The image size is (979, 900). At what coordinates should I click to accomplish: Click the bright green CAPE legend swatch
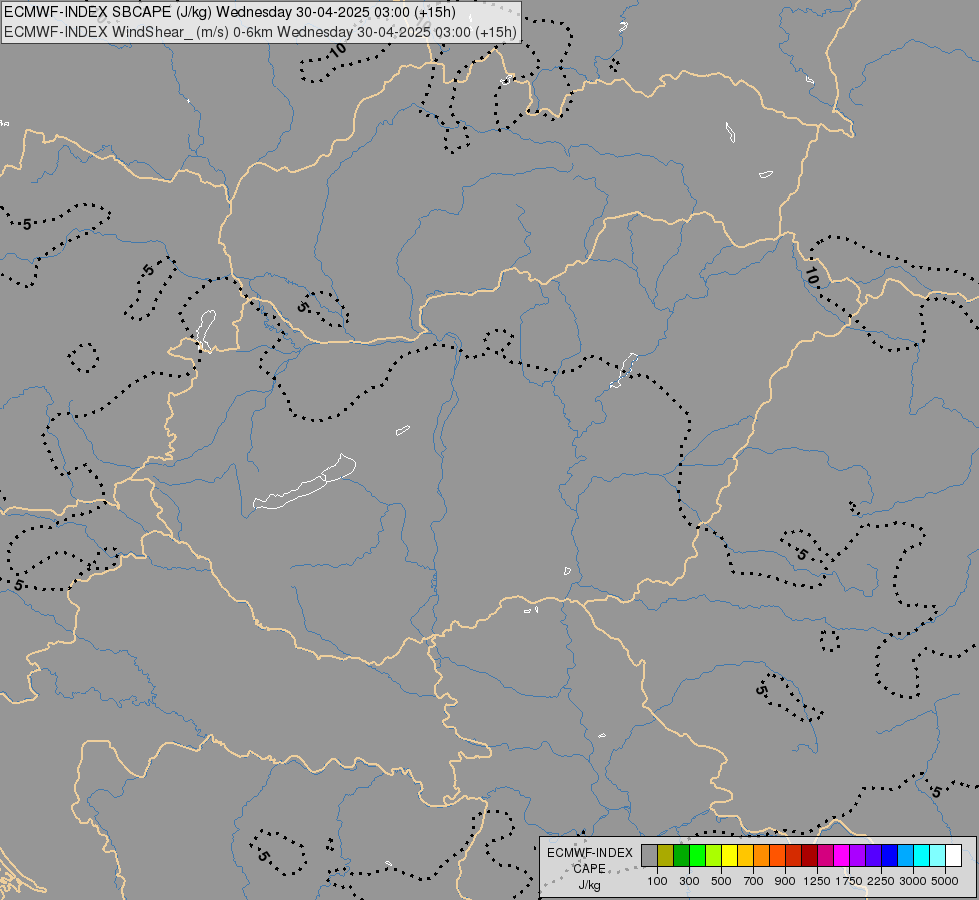[697, 855]
